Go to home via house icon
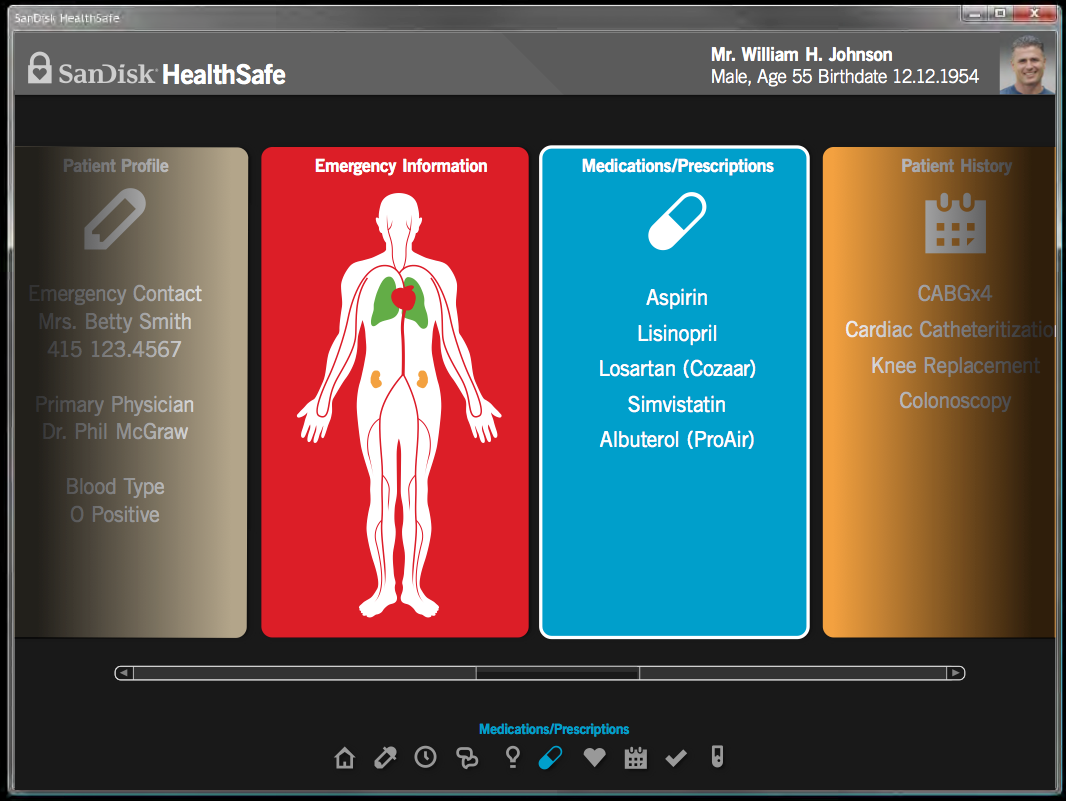Screen dimensions: 1066x801 (345, 757)
